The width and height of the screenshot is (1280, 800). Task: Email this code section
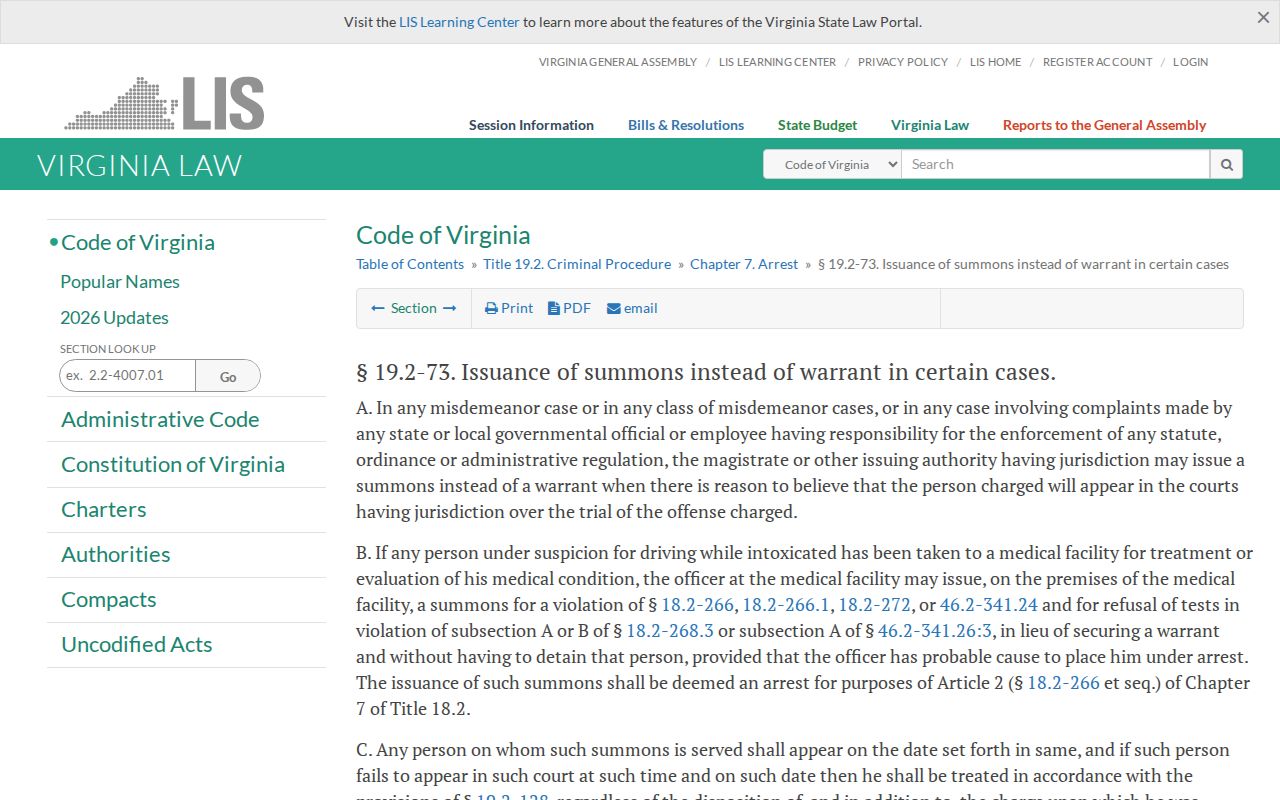(632, 308)
